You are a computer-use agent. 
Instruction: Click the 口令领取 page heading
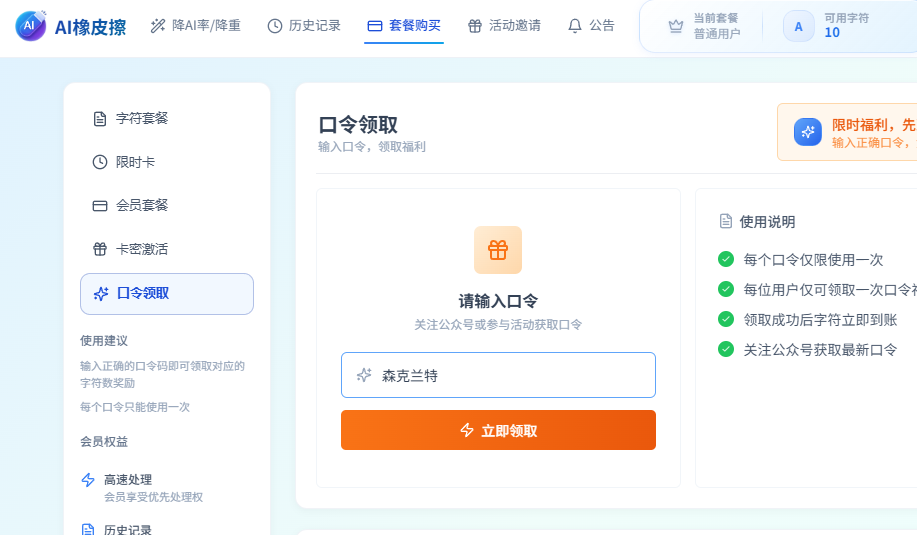pos(358,125)
